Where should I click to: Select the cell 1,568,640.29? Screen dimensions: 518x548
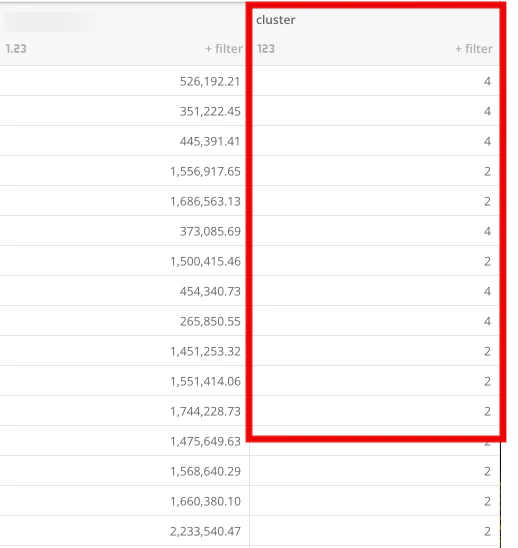(206, 471)
